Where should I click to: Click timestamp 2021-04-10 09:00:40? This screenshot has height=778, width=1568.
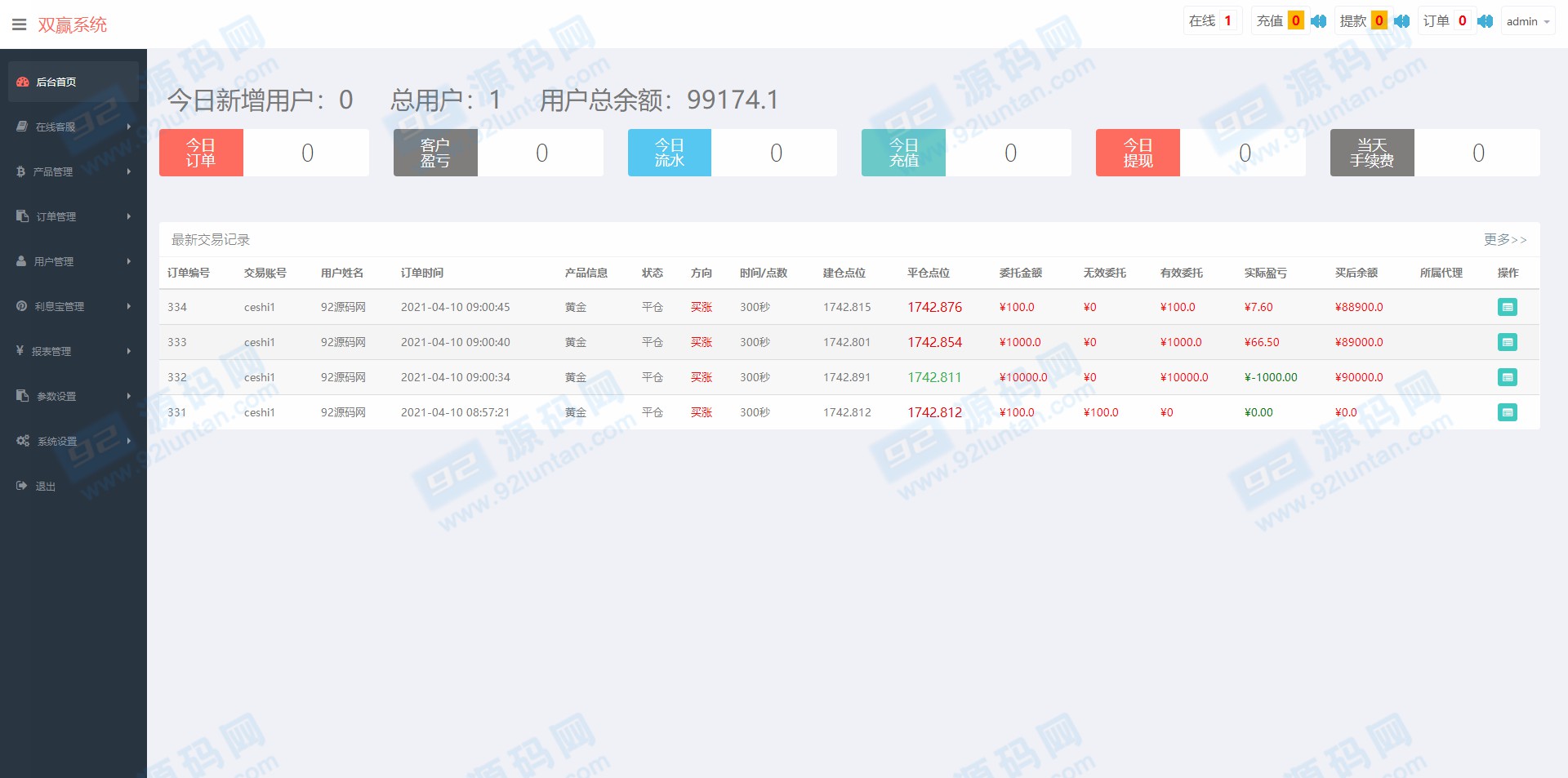(x=456, y=342)
